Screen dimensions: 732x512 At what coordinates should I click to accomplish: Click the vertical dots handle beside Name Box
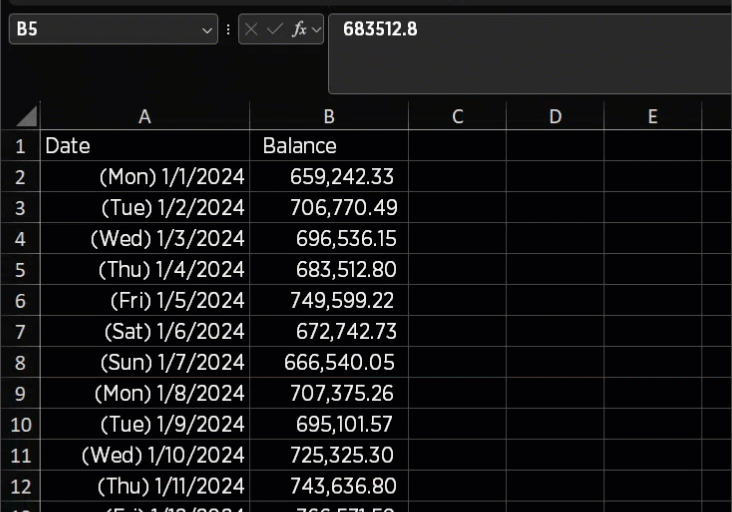[x=229, y=30]
